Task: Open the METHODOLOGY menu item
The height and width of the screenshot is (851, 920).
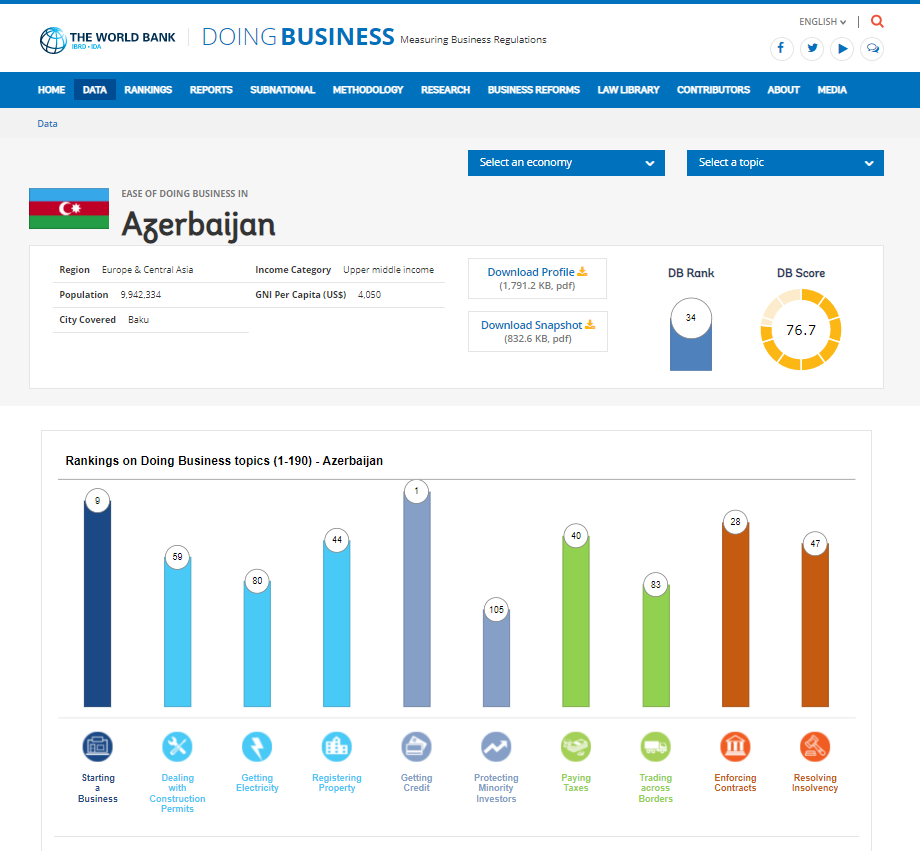Action: click(x=368, y=90)
